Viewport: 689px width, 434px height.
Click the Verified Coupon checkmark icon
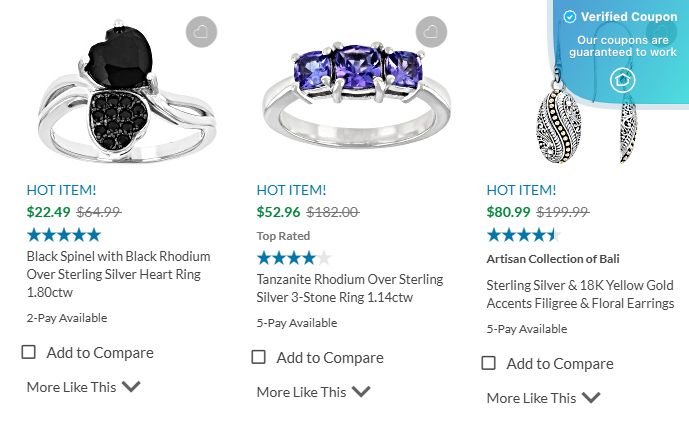point(569,17)
